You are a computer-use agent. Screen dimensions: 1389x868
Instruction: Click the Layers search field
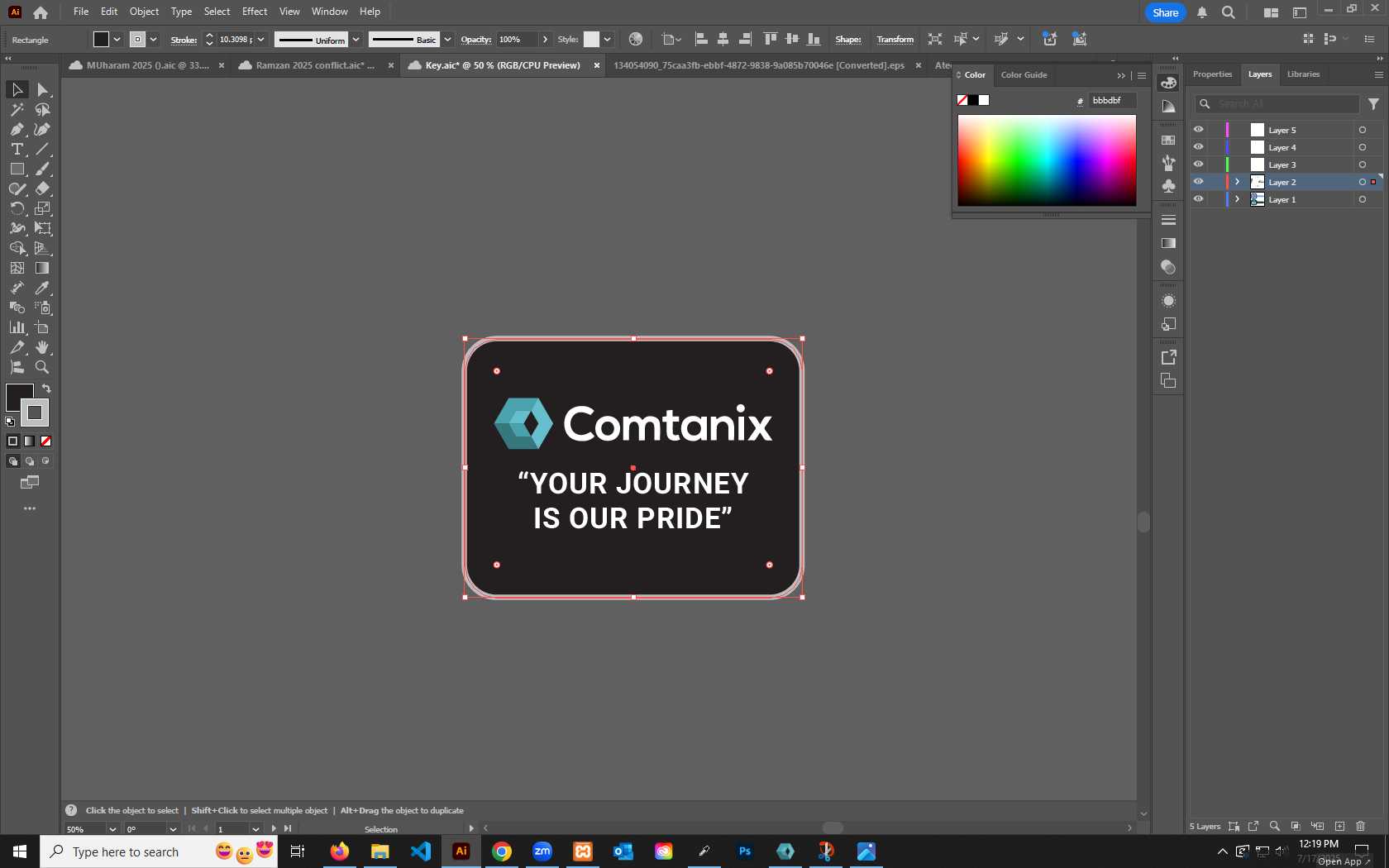(1277, 104)
